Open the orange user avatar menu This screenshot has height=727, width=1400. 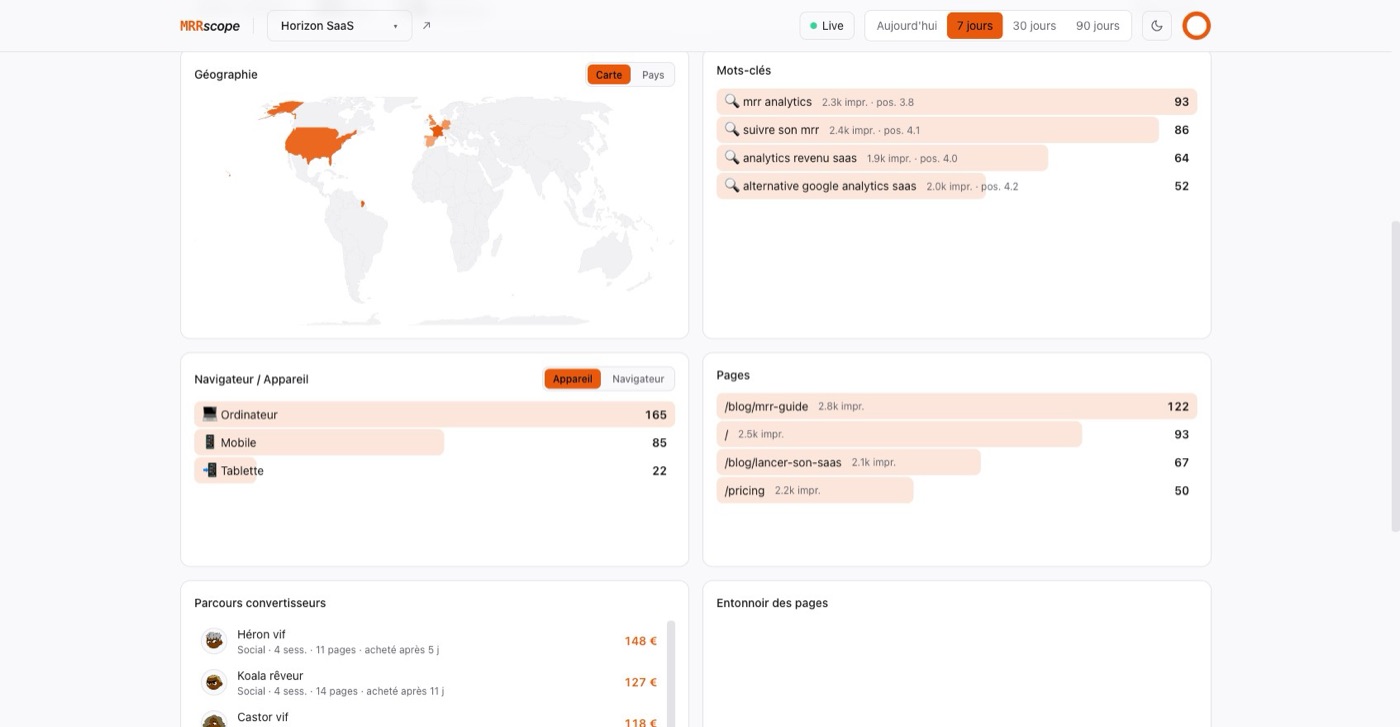(1197, 26)
